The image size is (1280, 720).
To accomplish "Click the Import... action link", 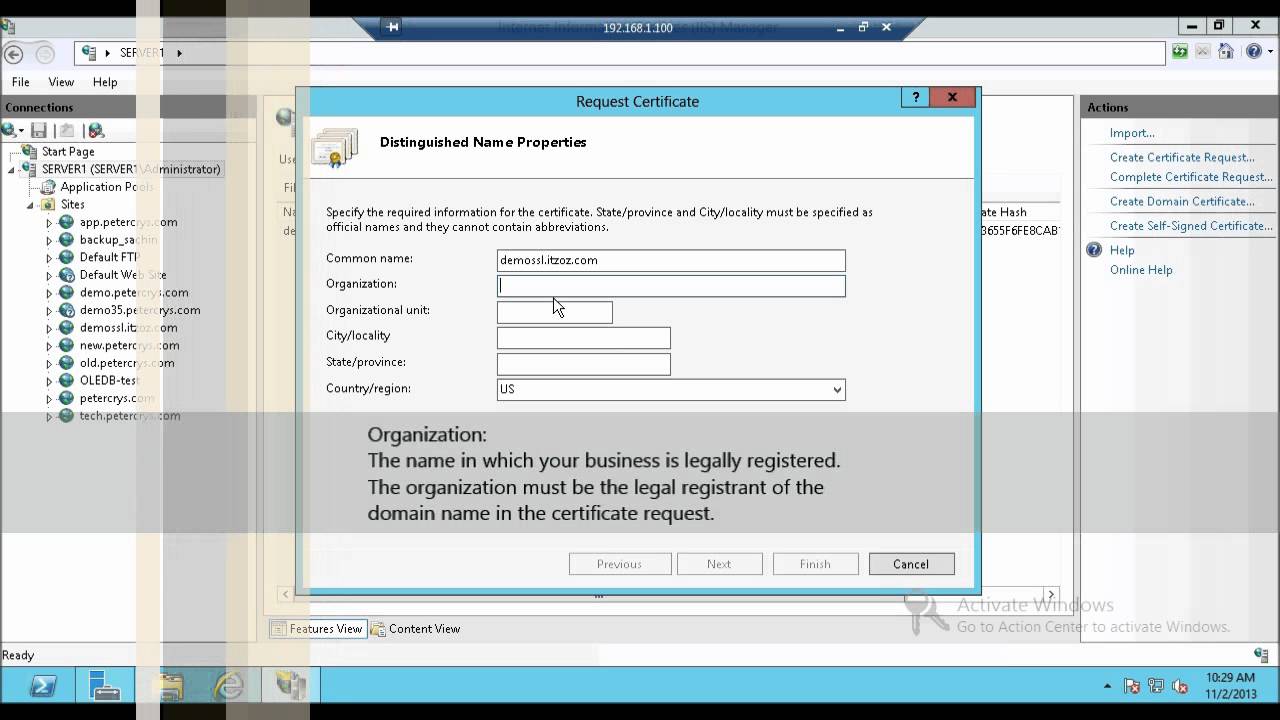I will [1132, 133].
